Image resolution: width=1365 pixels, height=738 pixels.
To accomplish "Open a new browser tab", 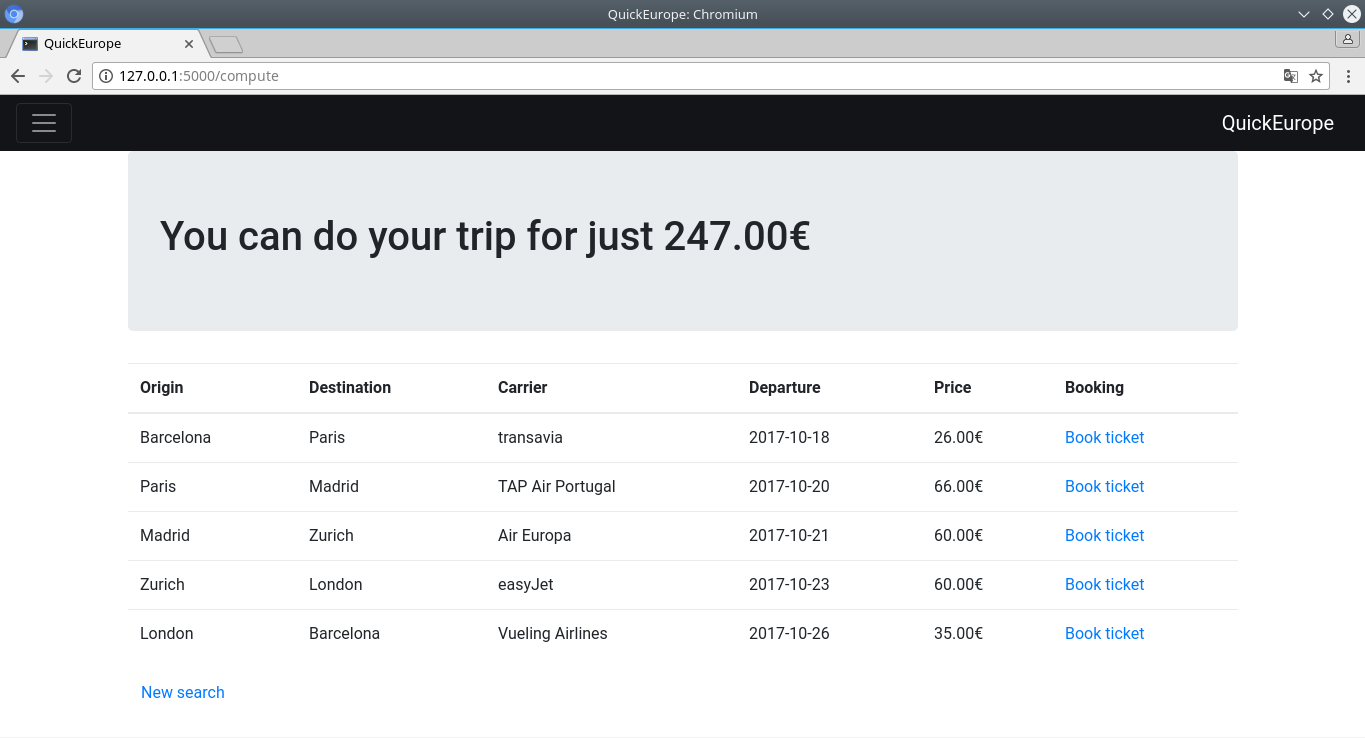I will coord(226,44).
